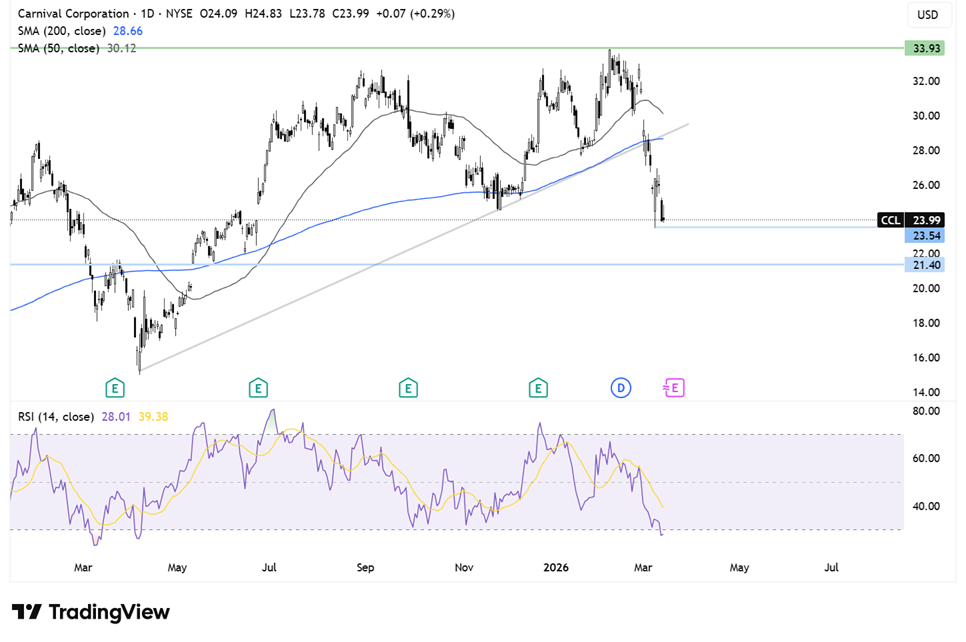Click the 30.12 SMA 50 value
This screenshot has height=642, width=966.
(121, 48)
